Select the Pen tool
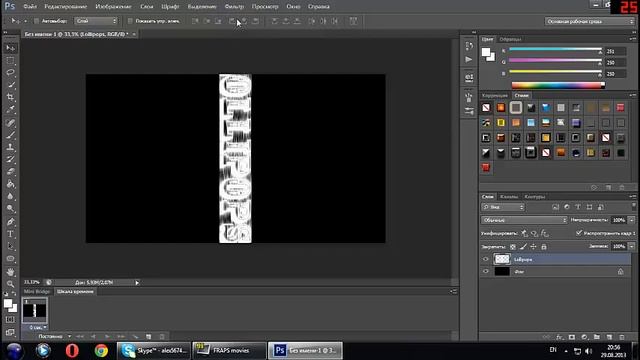Viewport: 640px width, 360px height. click(11, 222)
